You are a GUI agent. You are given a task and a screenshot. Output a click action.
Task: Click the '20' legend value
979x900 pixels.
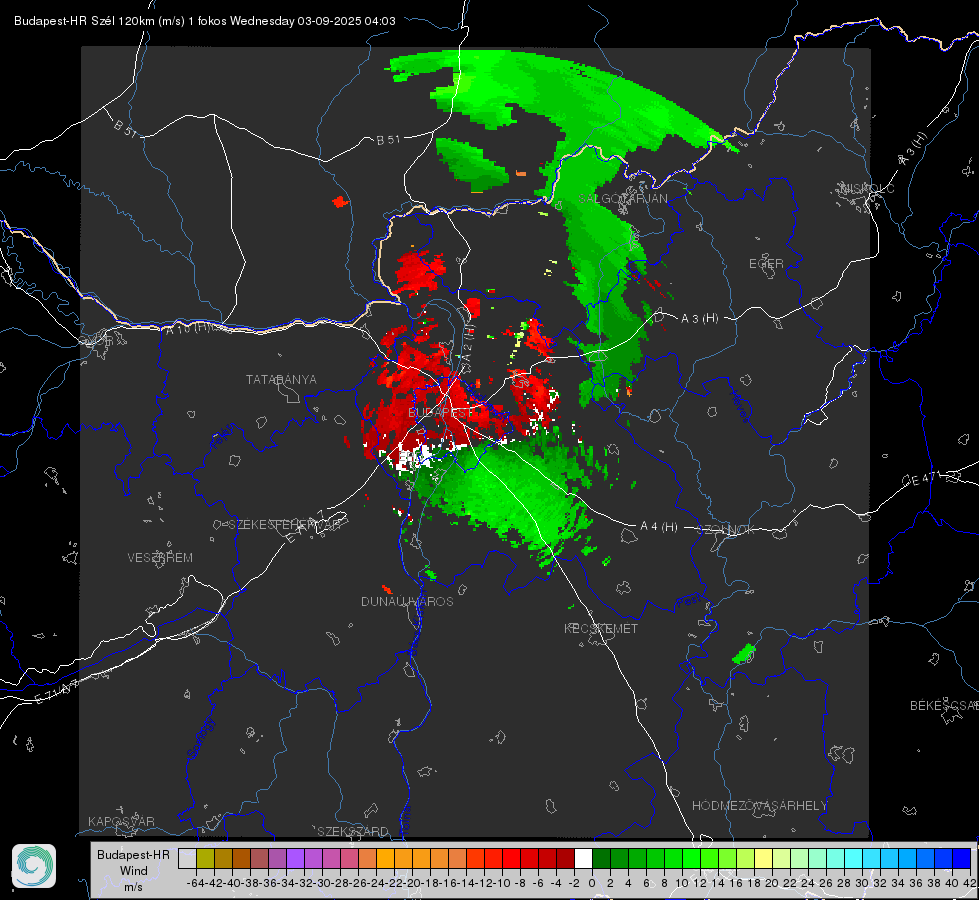[x=772, y=883]
